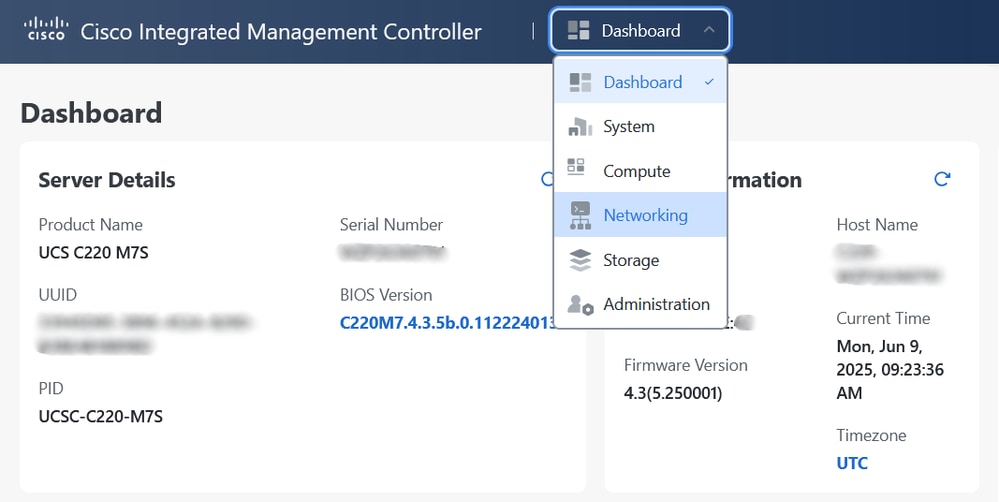This screenshot has width=999, height=502.
Task: Click the Cisco logo in the header
Action: pos(45,29)
